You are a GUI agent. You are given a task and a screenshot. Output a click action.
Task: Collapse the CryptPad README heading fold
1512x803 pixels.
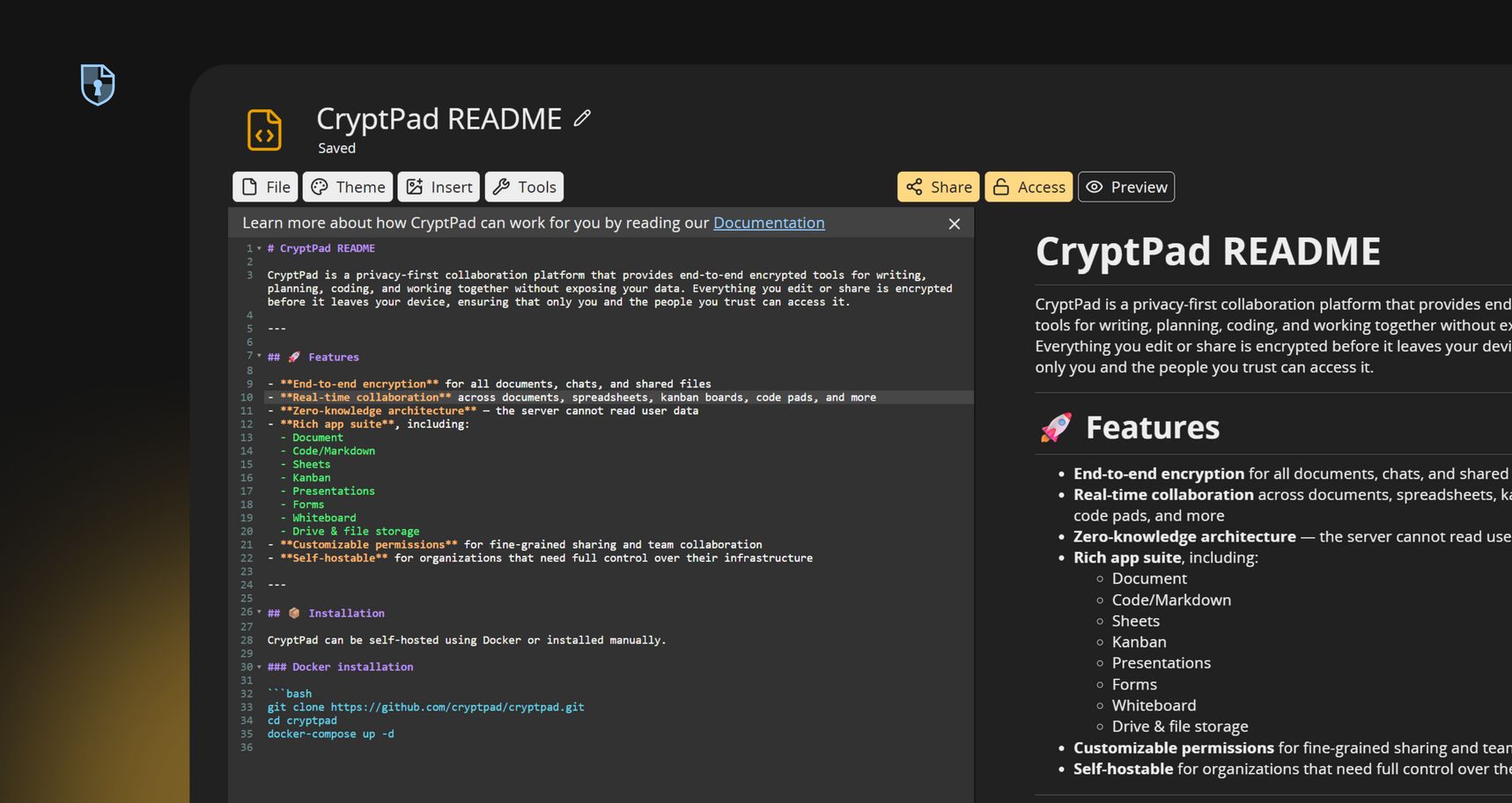259,248
